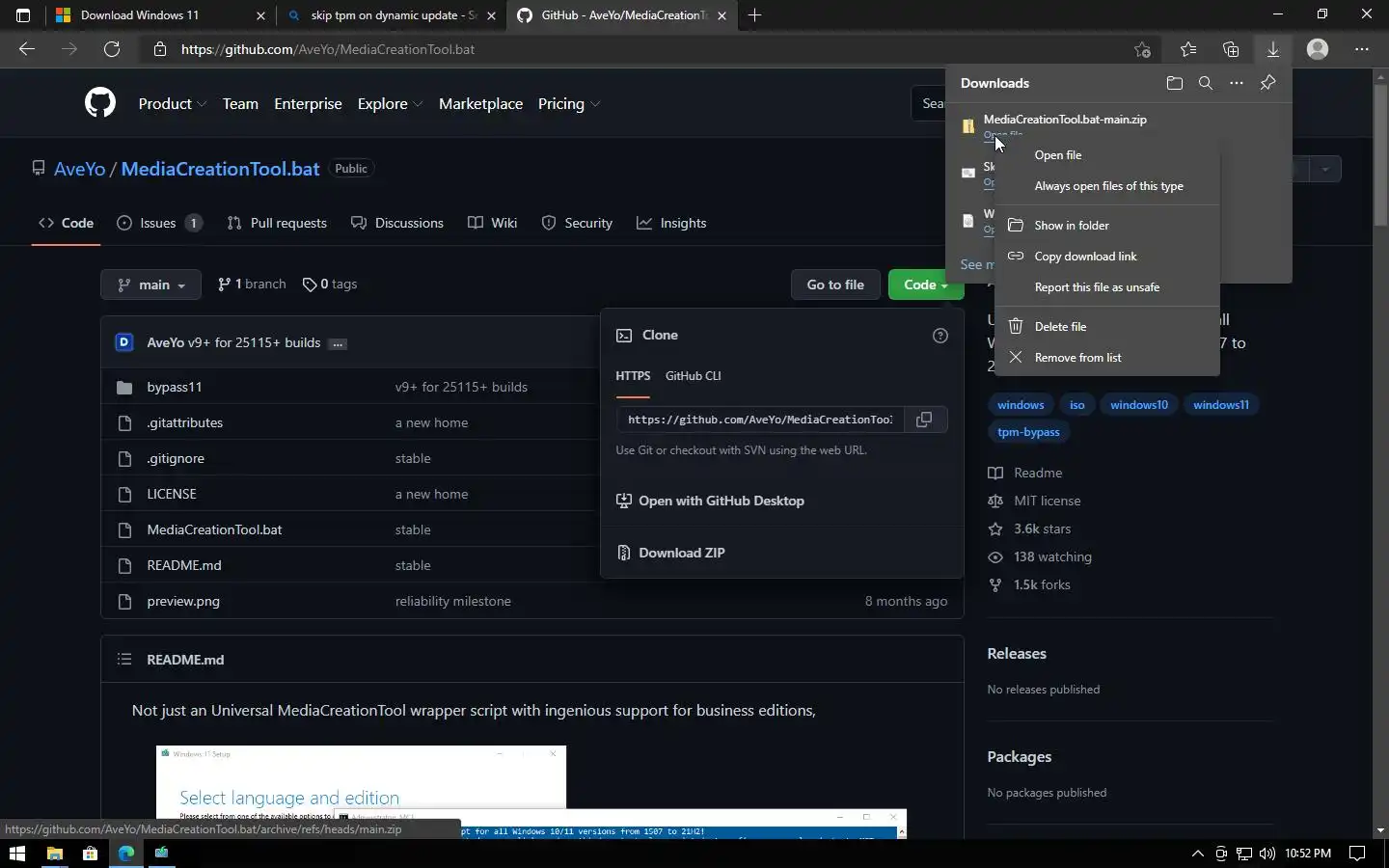Click the clone URL text field
Viewport: 1389px width, 868px height.
coord(760,420)
